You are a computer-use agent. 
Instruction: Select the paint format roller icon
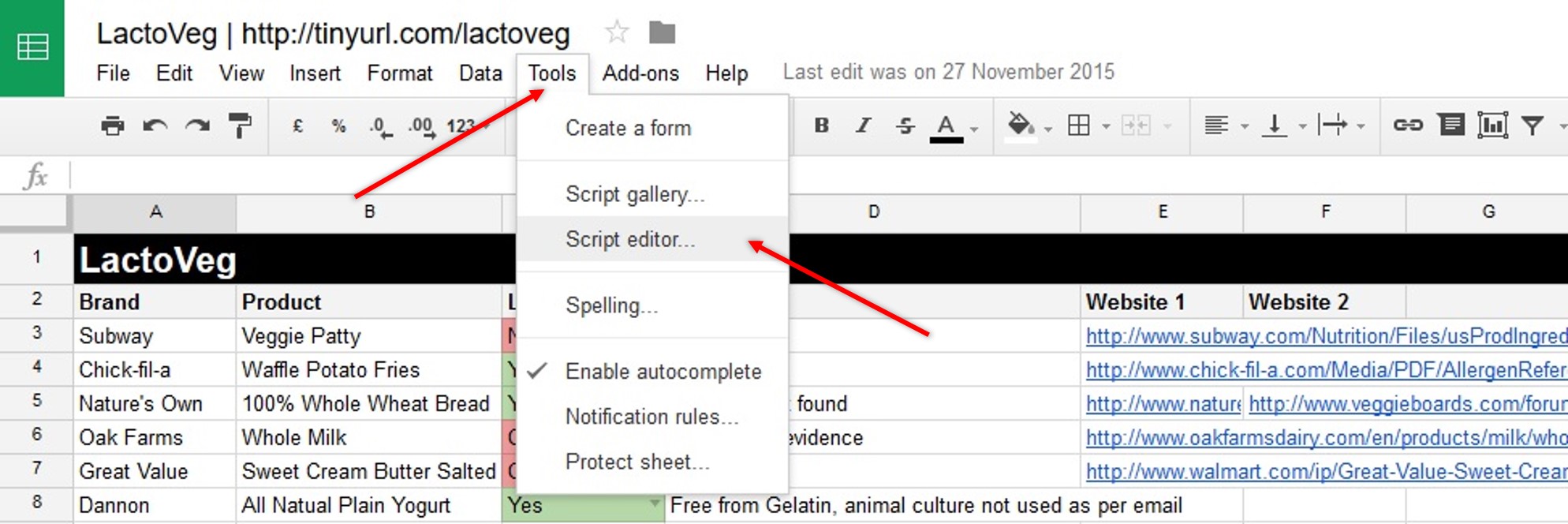239,125
